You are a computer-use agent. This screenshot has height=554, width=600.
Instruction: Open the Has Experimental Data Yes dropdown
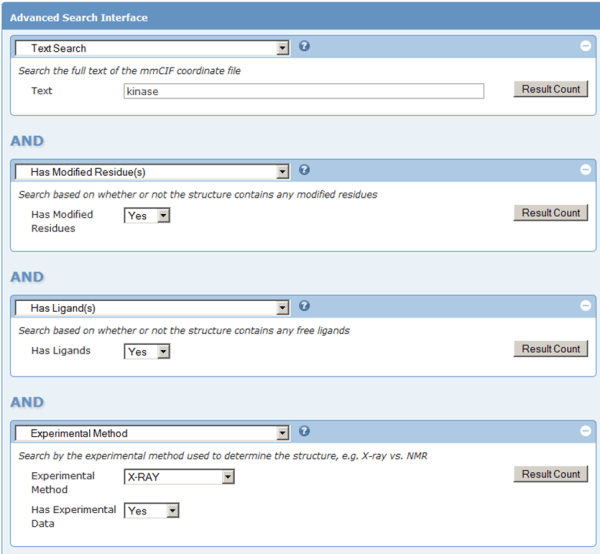[152, 510]
